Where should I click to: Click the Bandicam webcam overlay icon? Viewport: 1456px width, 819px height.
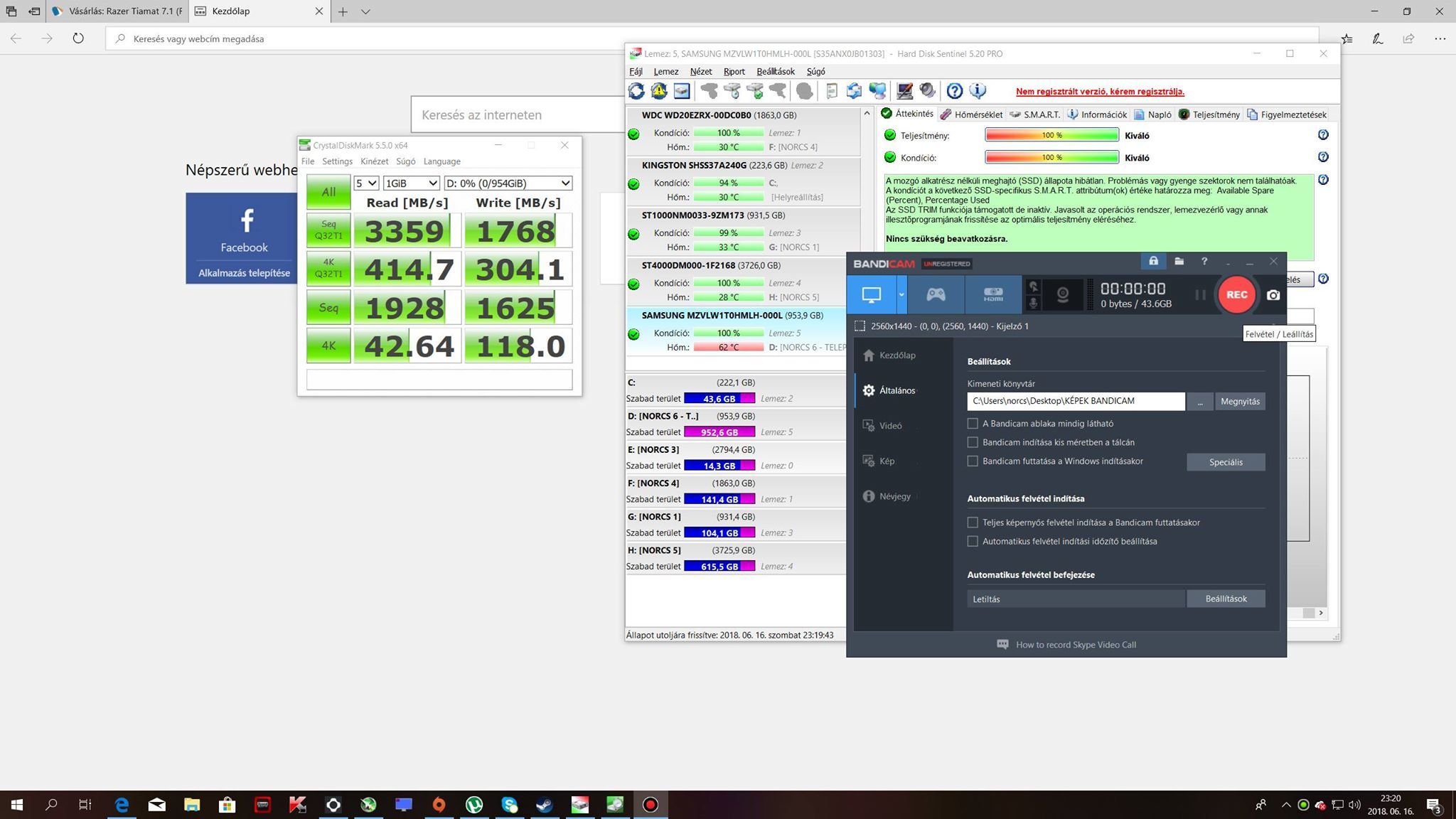tap(1063, 295)
